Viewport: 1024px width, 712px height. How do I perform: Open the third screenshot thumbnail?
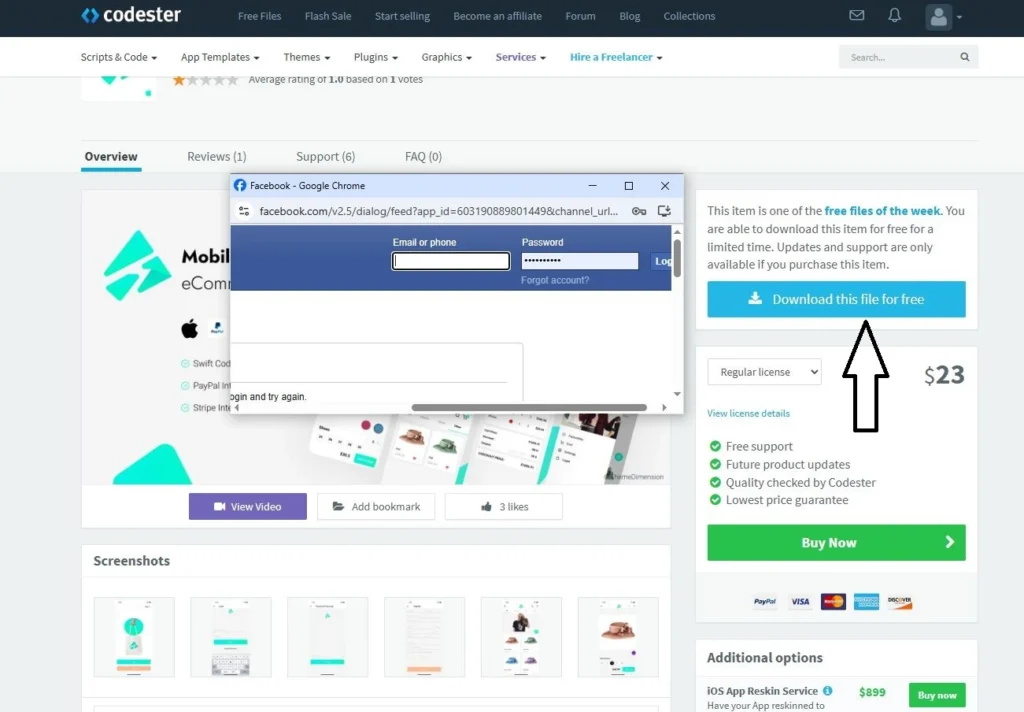click(327, 637)
